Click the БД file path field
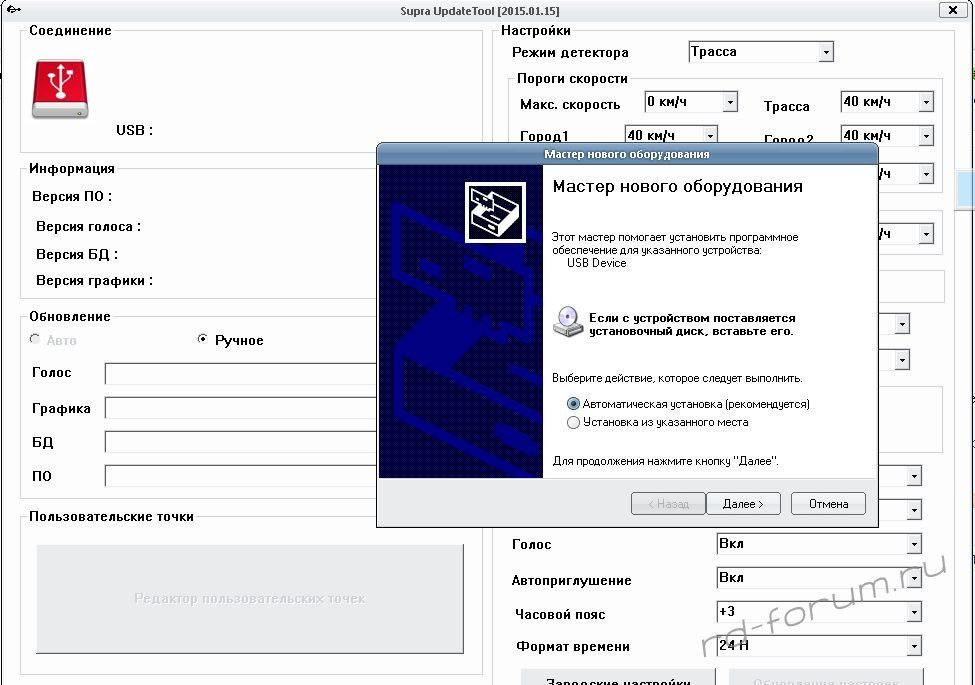 tap(240, 442)
